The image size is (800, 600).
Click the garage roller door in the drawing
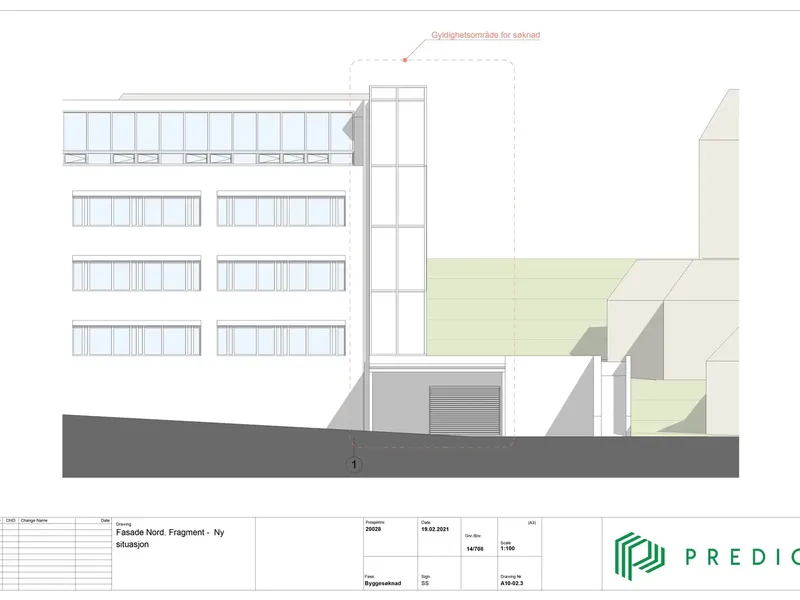click(464, 410)
